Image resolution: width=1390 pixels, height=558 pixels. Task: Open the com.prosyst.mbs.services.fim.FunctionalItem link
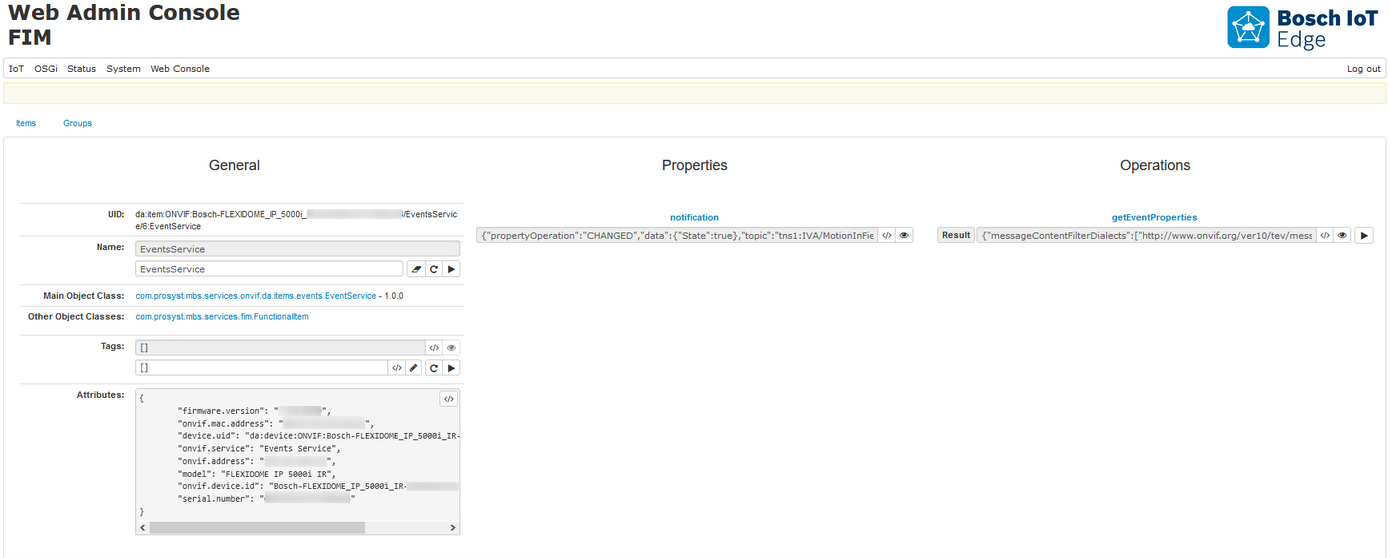[222, 317]
